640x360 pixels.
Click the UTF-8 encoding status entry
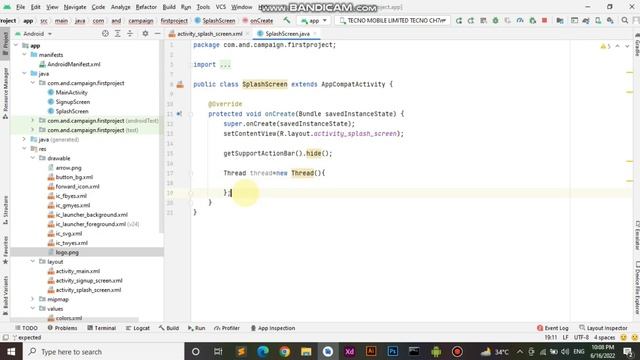581,337
